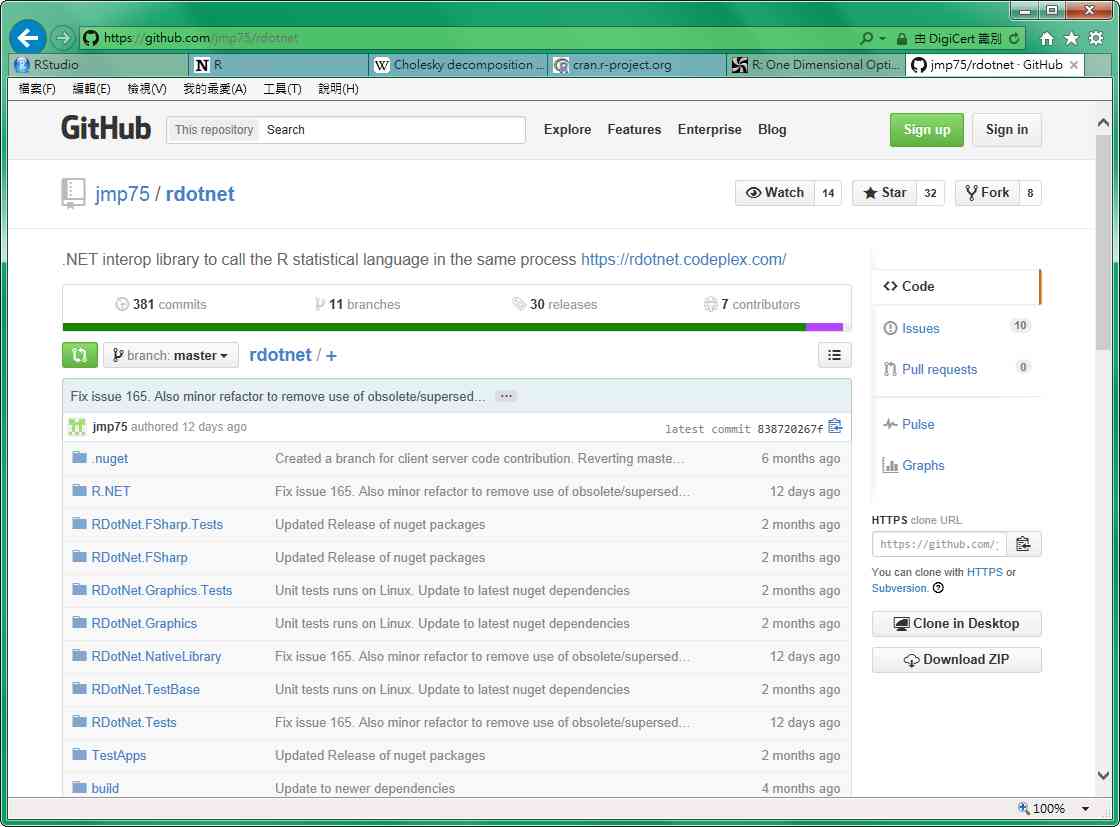Open the 檔案(F) menu

click(37, 89)
